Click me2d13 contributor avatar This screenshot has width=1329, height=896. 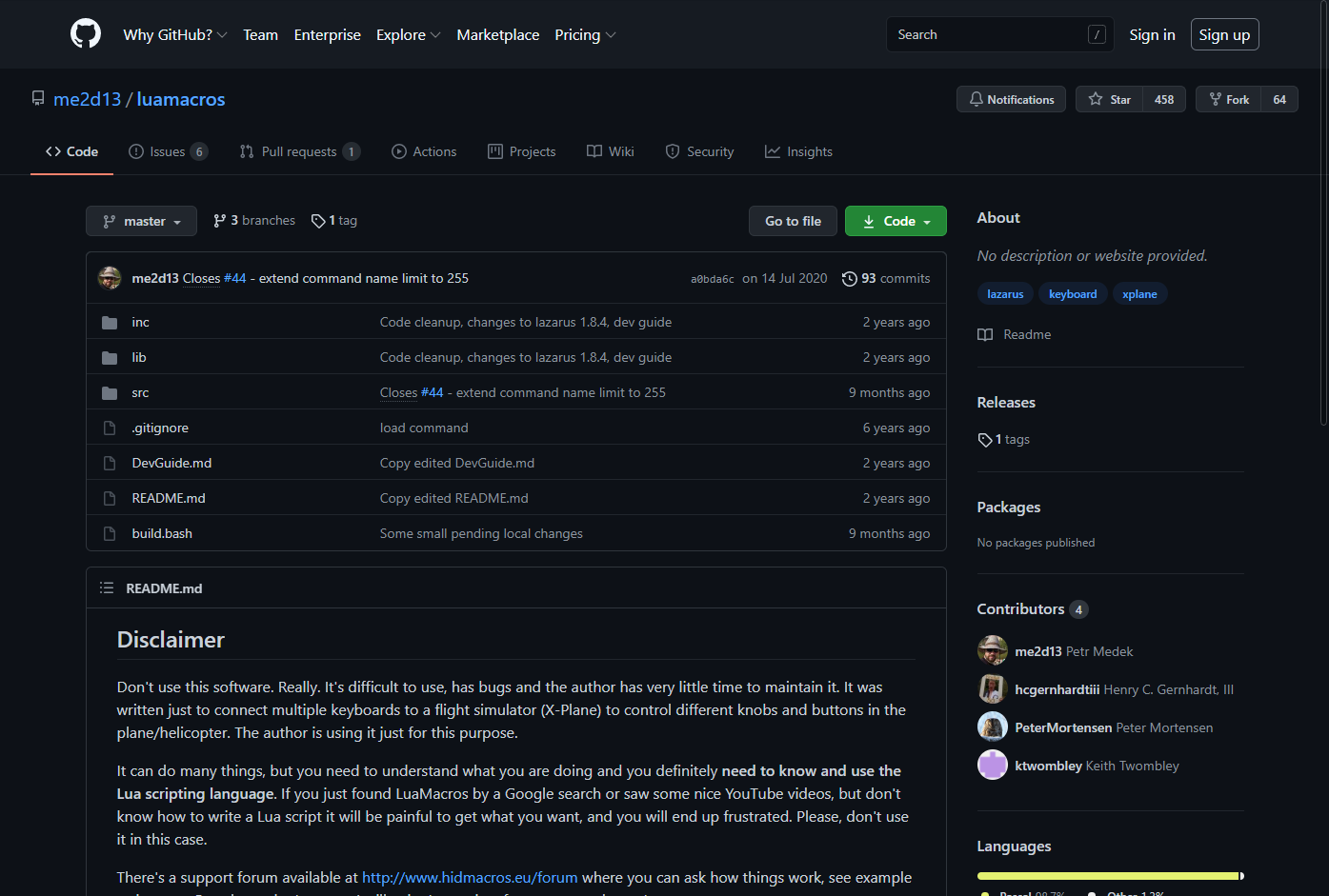tap(993, 651)
